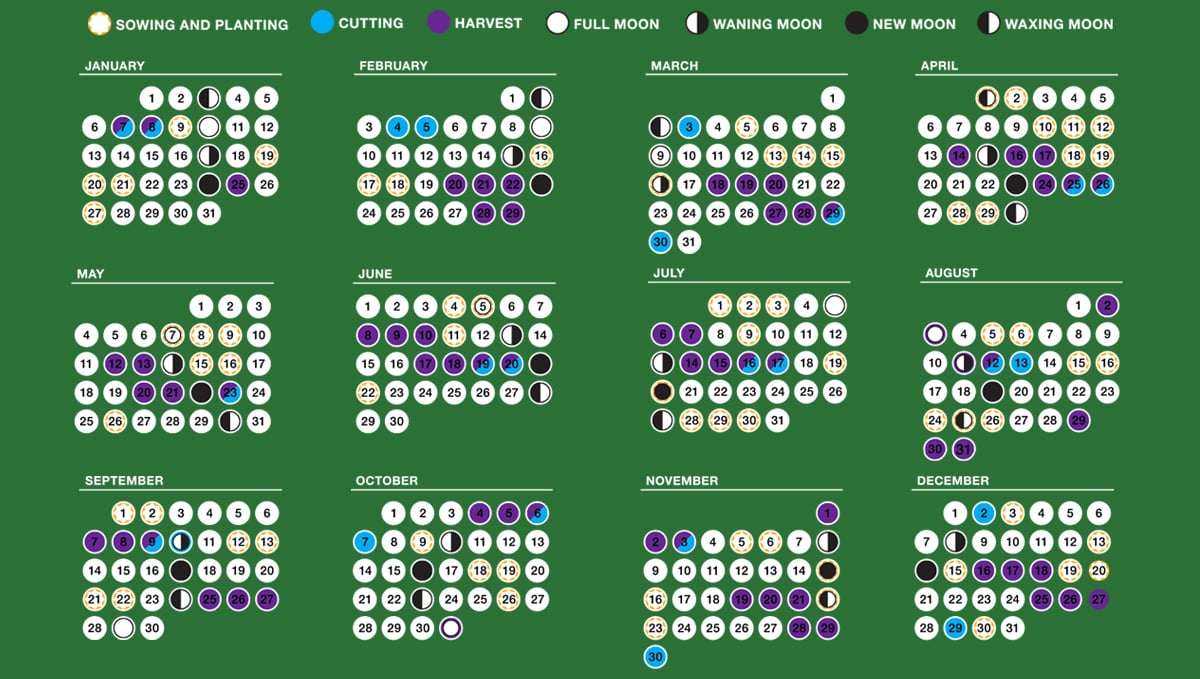The height and width of the screenshot is (679, 1200).
Task: Choose cutting day 2 in December
Action: tap(984, 514)
